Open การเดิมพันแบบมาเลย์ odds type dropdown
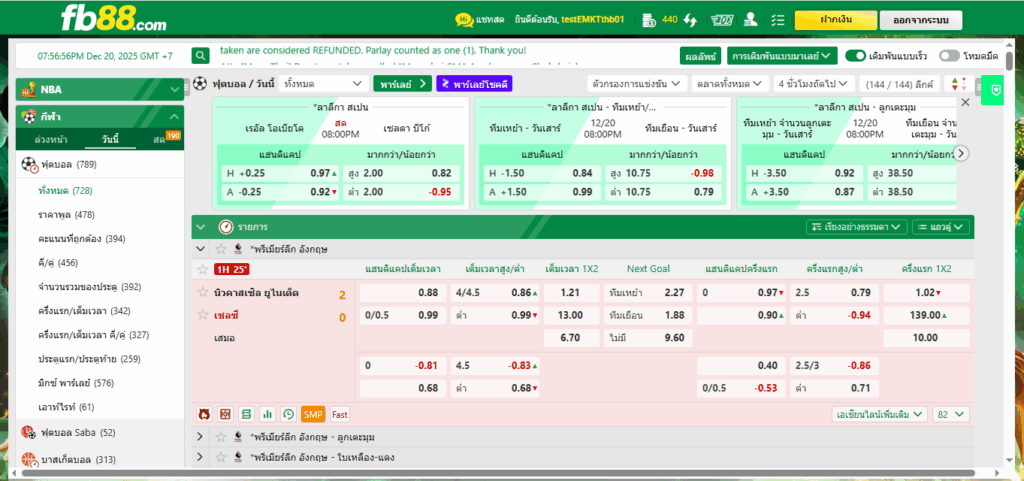Screen dimensions: 1024x481 pos(782,55)
